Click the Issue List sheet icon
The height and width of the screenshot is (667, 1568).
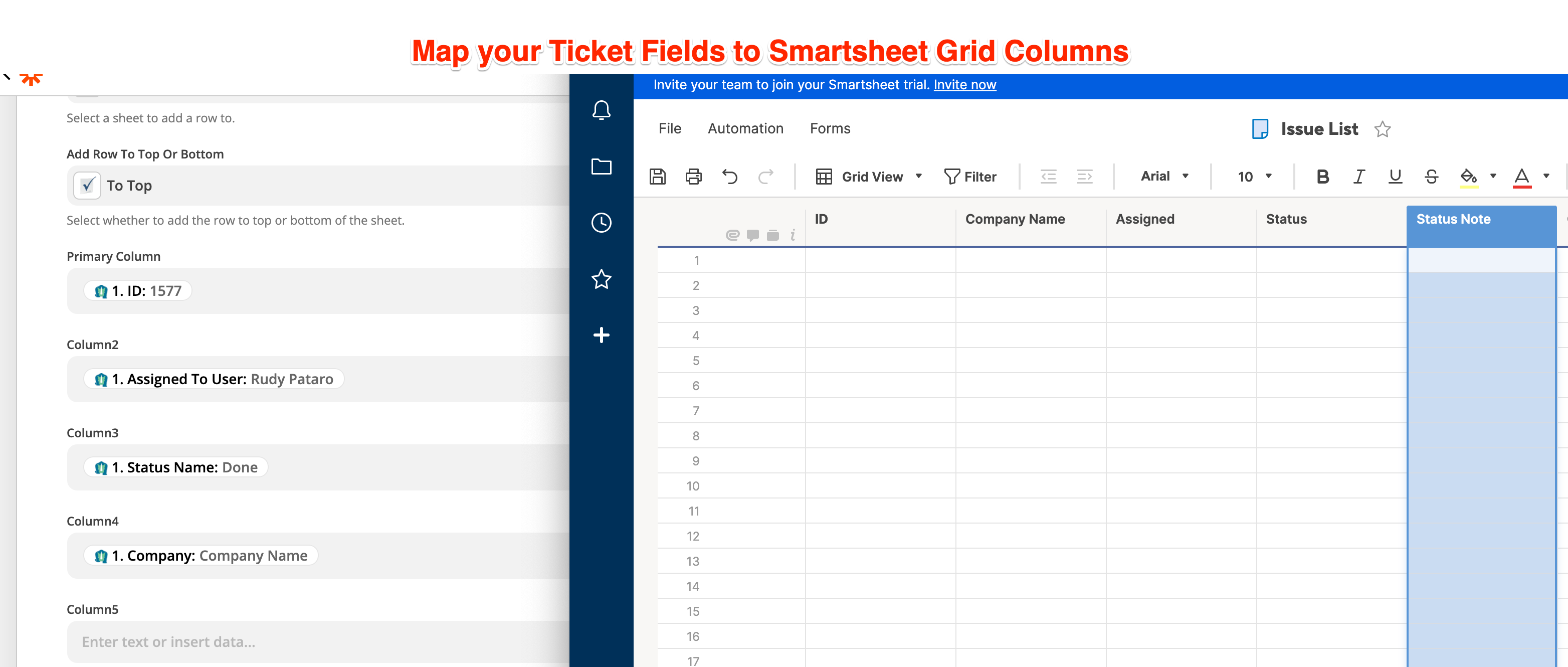pyautogui.click(x=1259, y=129)
